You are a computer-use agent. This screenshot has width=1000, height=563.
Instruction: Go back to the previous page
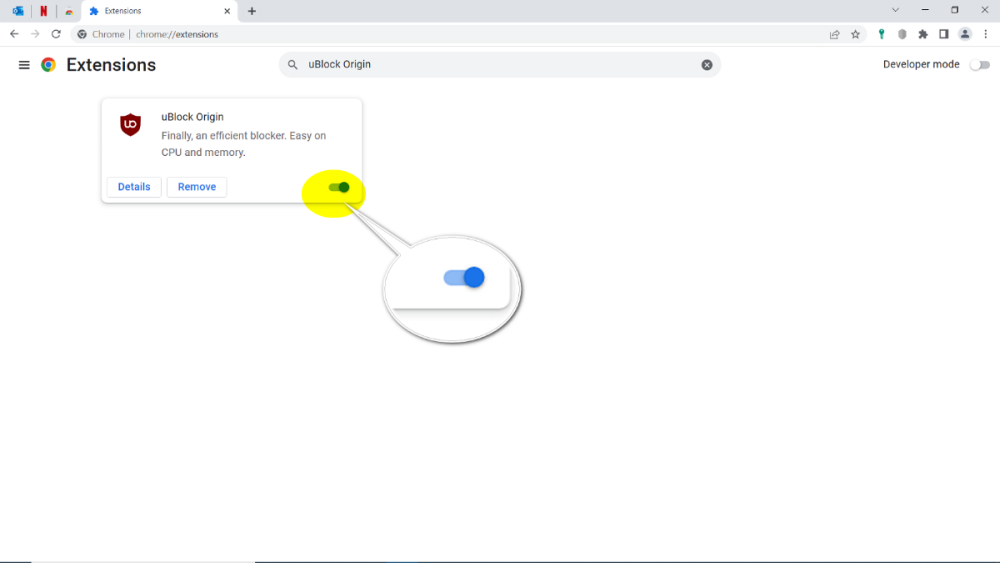coord(14,34)
